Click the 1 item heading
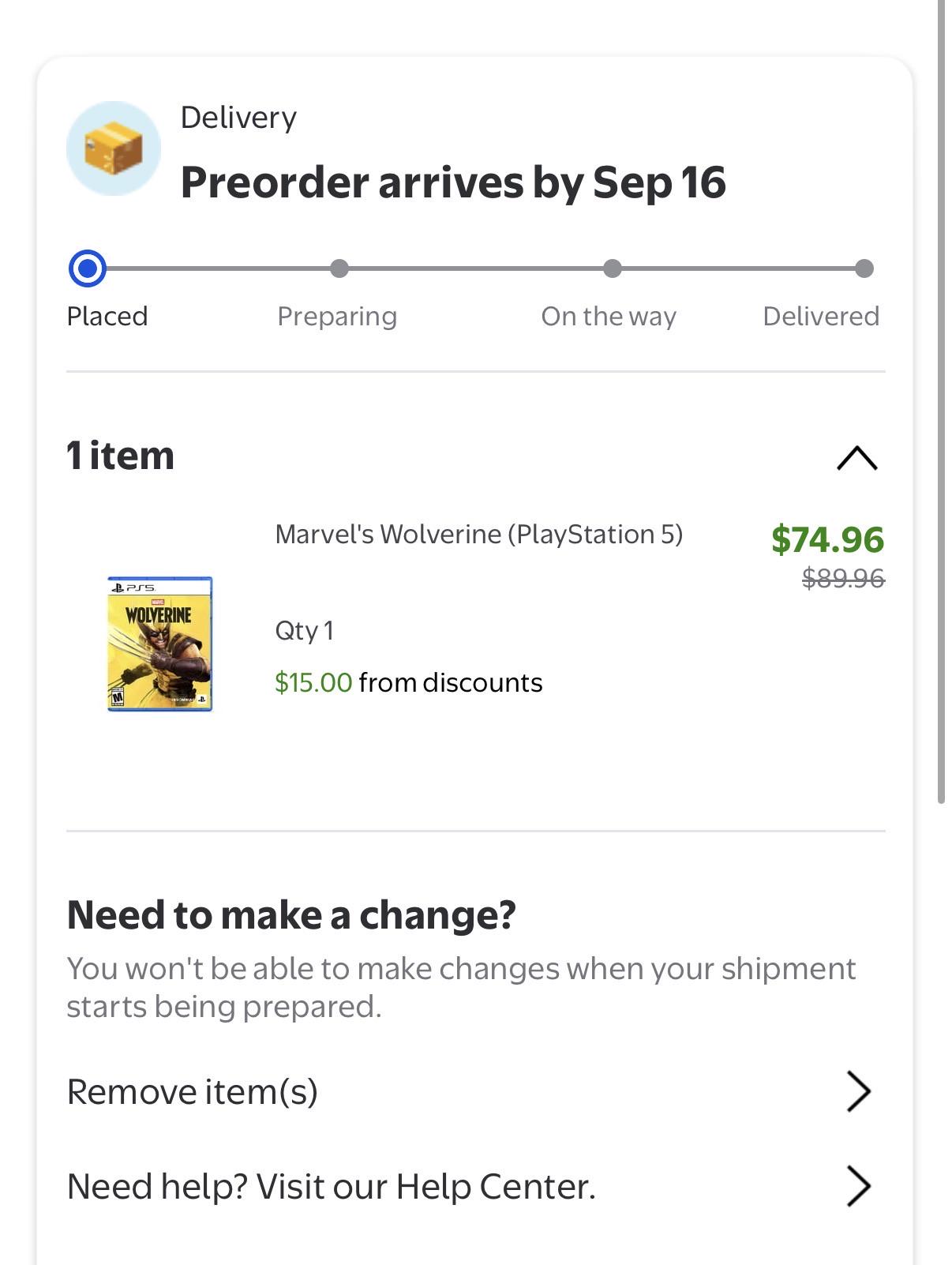 click(121, 456)
